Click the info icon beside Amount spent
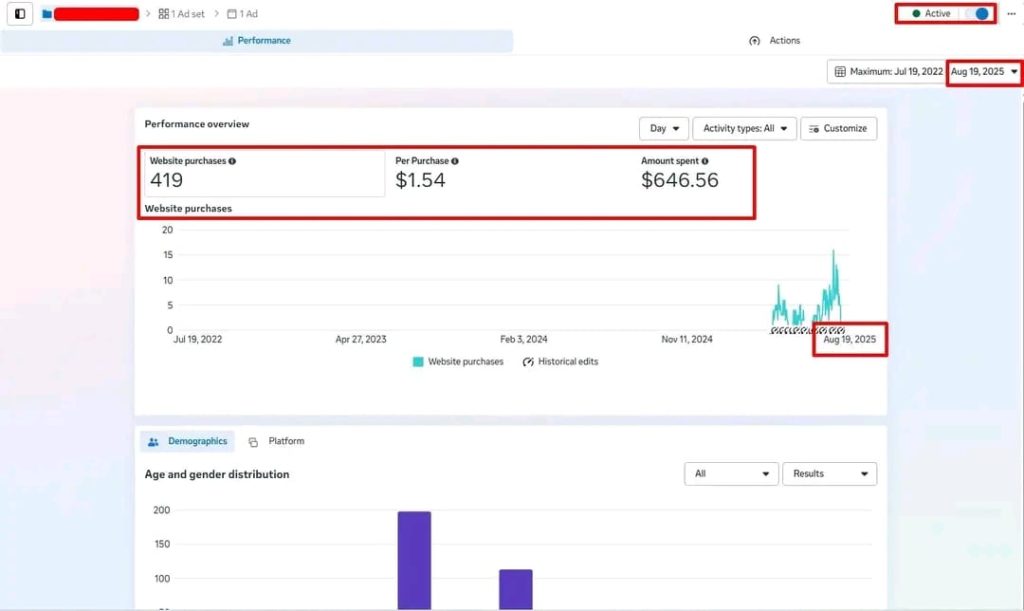The image size is (1024, 611). pyautogui.click(x=705, y=161)
